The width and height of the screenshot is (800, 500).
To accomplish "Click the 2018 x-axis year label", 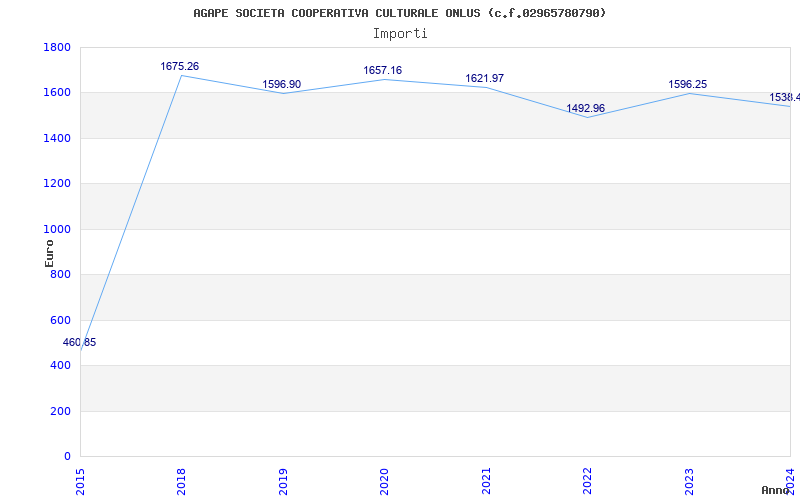I will pos(181,482).
